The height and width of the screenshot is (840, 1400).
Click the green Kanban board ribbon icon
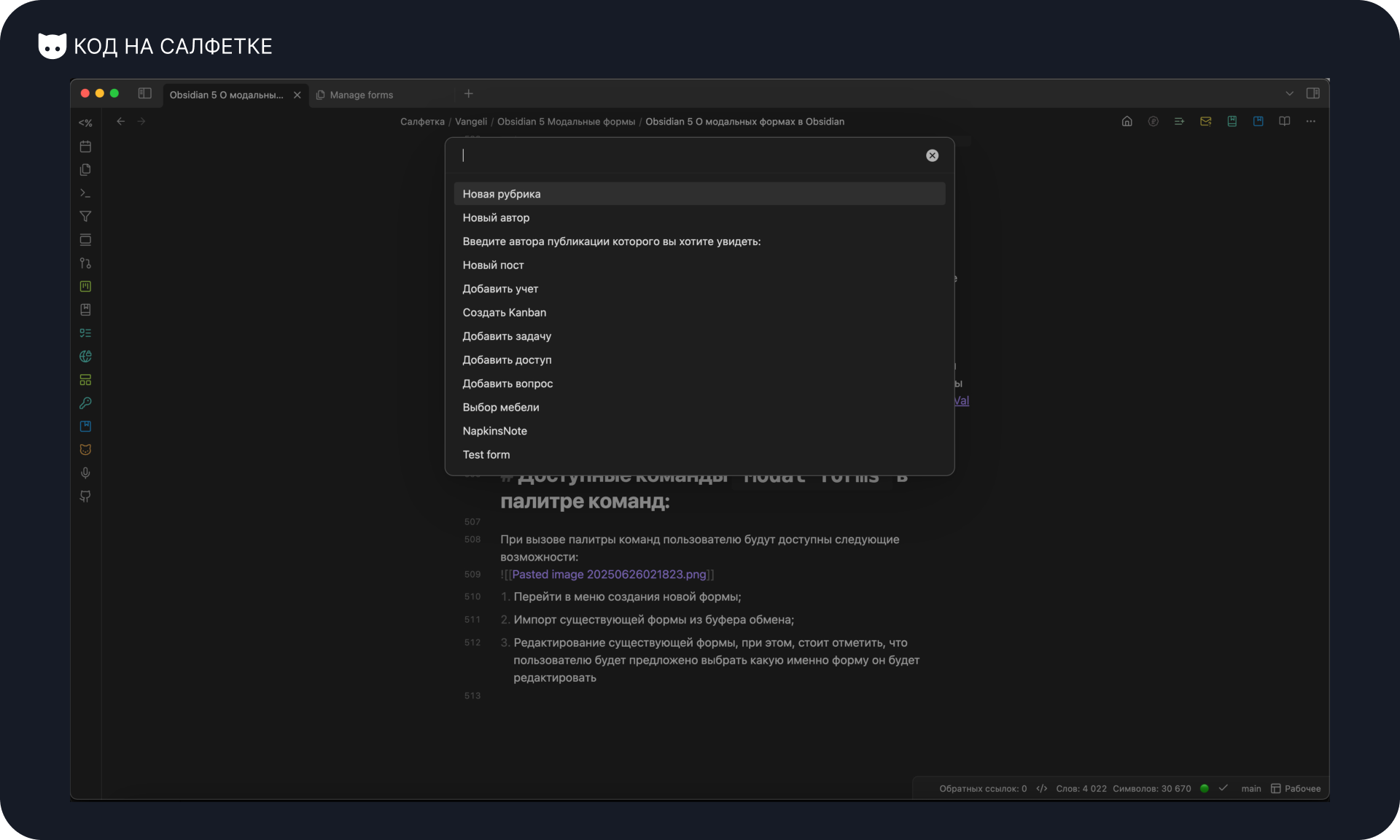(85, 287)
